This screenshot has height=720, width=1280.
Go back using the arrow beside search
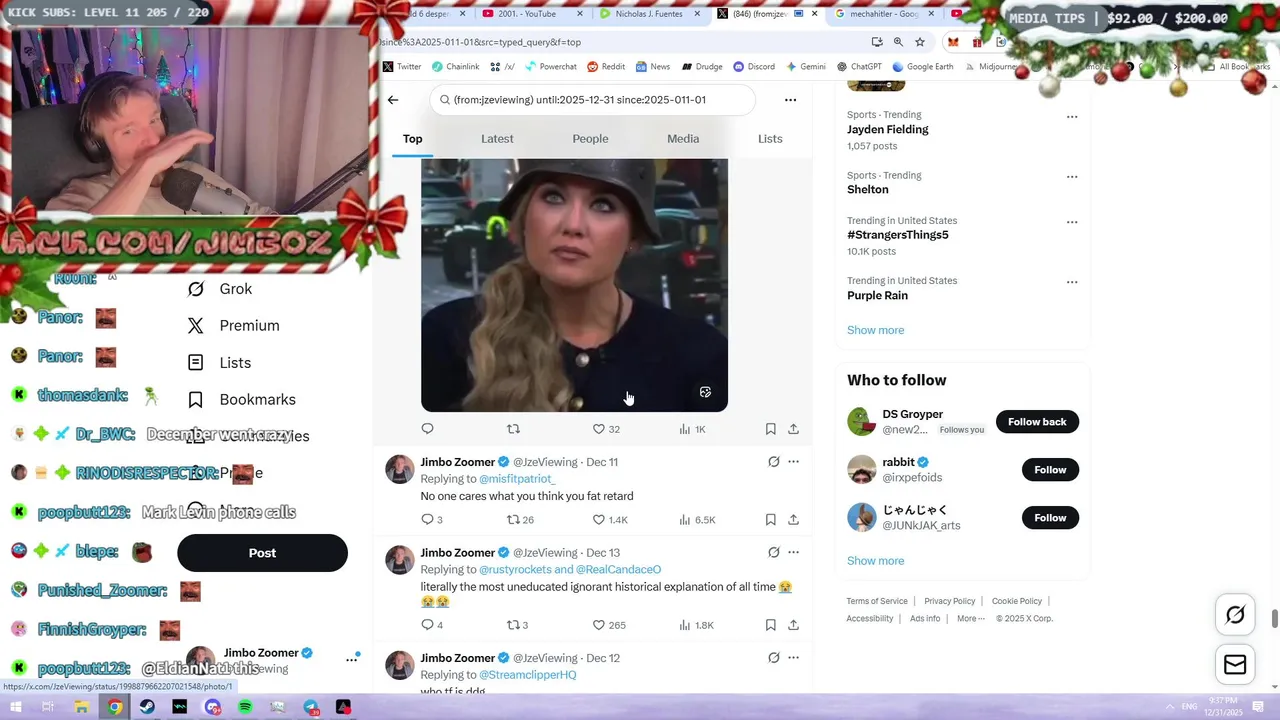tap(393, 100)
